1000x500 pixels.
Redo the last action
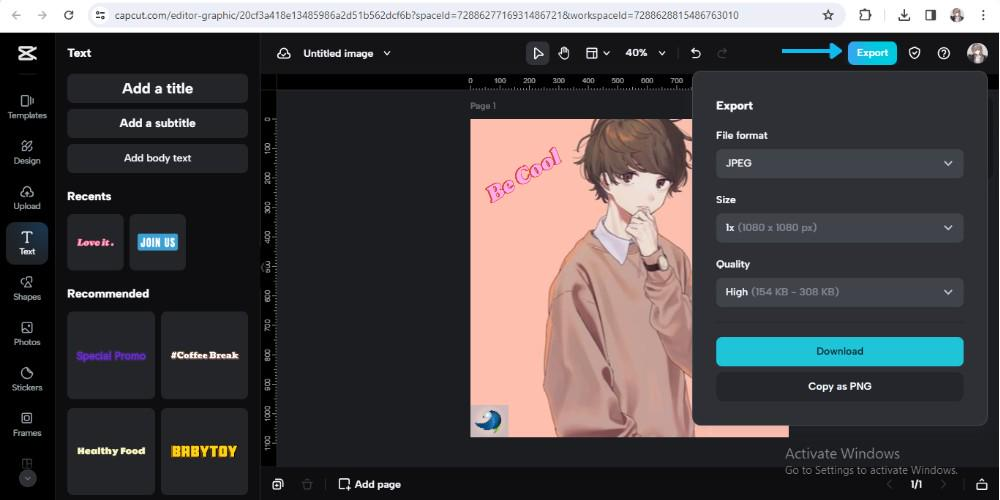(x=722, y=54)
